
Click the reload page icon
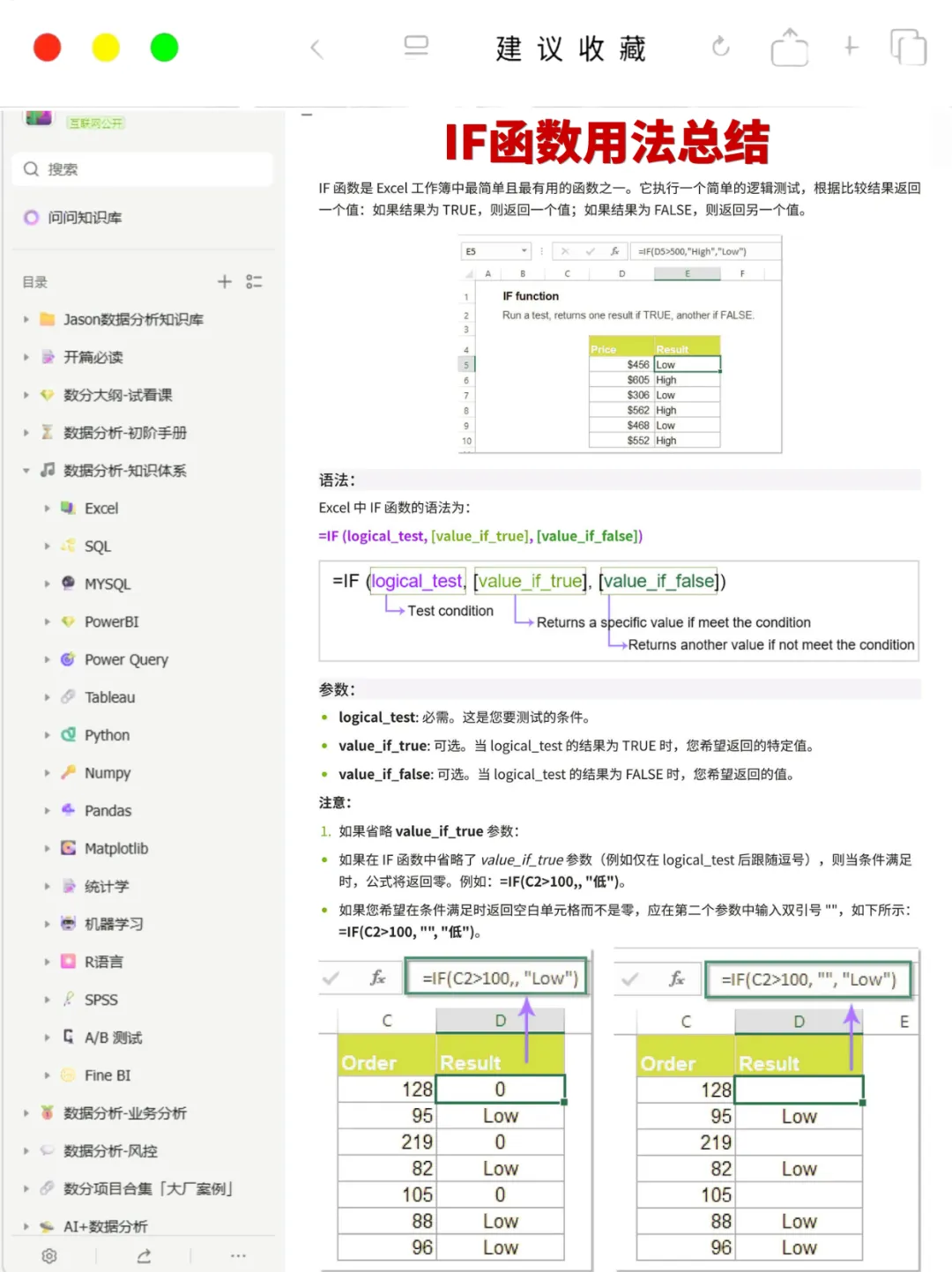tap(720, 47)
